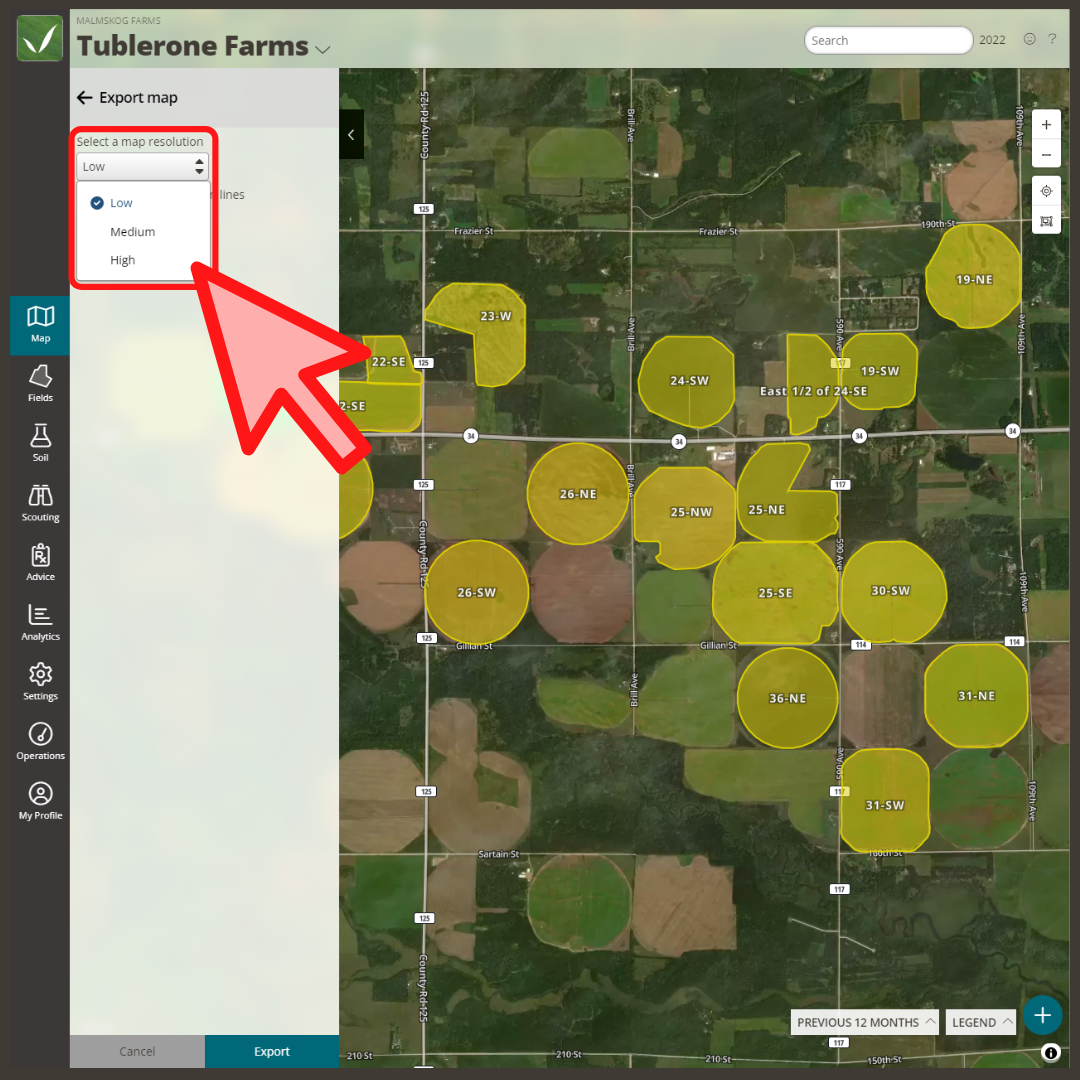Click the round teal add button
This screenshot has height=1080, width=1080.
1042,1015
